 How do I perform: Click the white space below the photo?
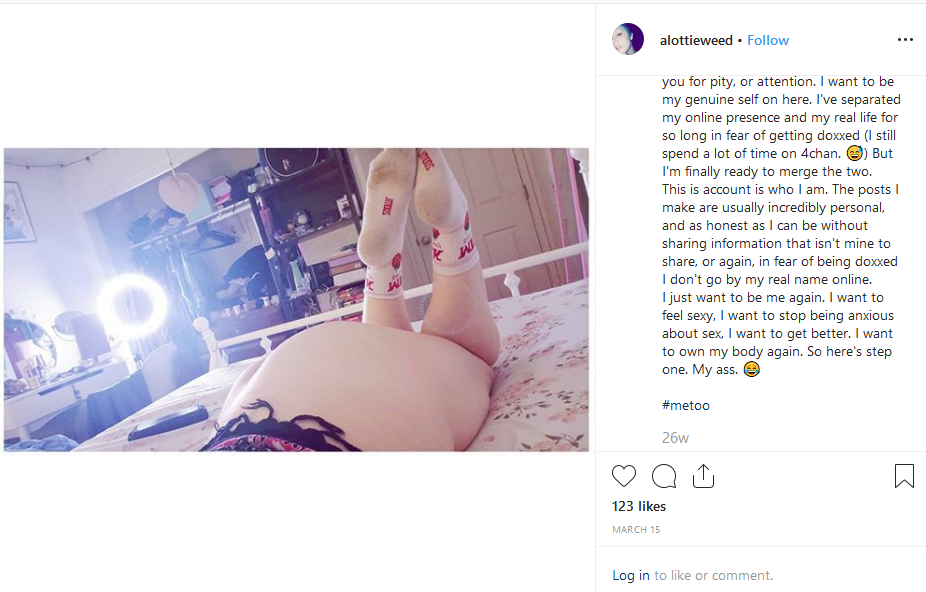(x=296, y=520)
